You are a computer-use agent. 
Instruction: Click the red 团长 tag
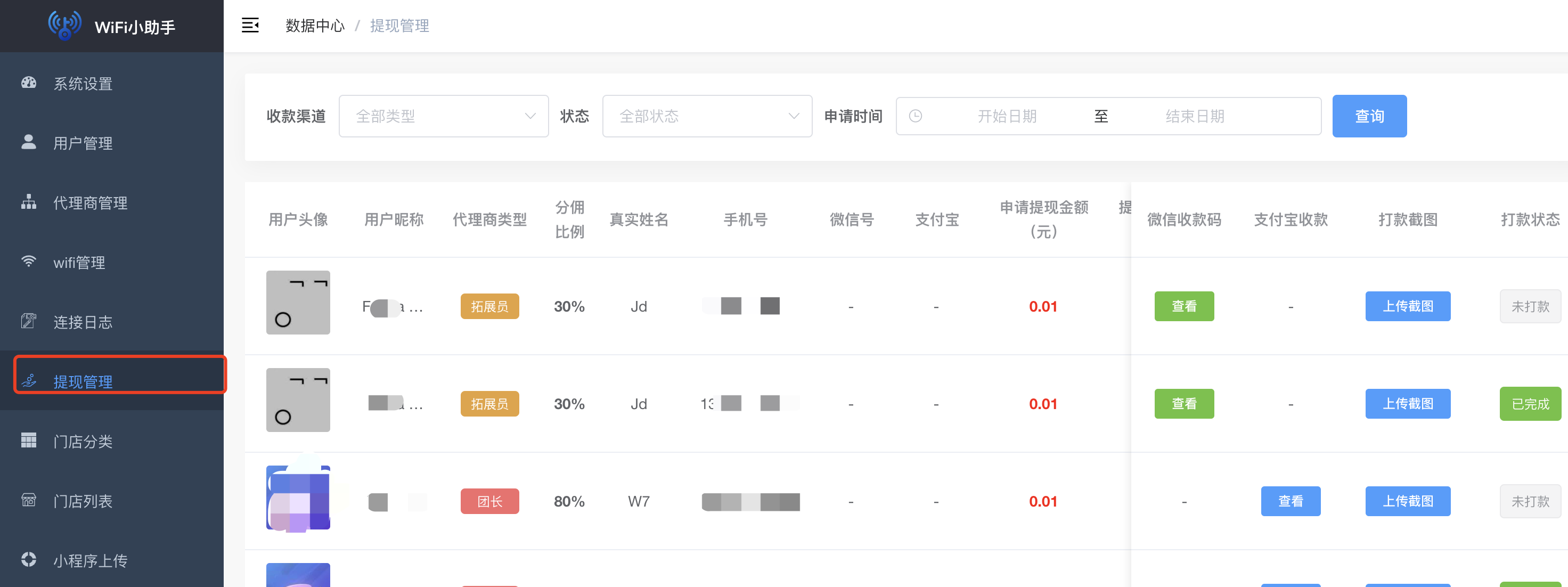click(x=489, y=501)
